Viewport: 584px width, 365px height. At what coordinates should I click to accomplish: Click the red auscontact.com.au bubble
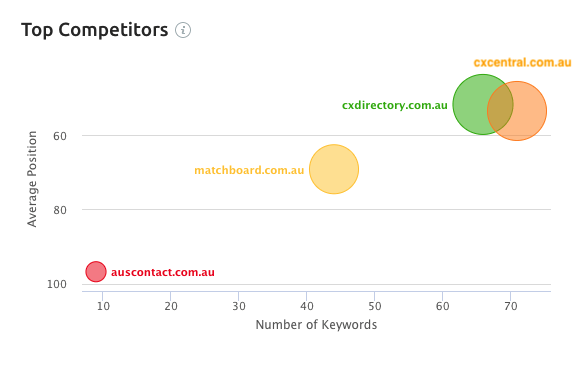96,272
